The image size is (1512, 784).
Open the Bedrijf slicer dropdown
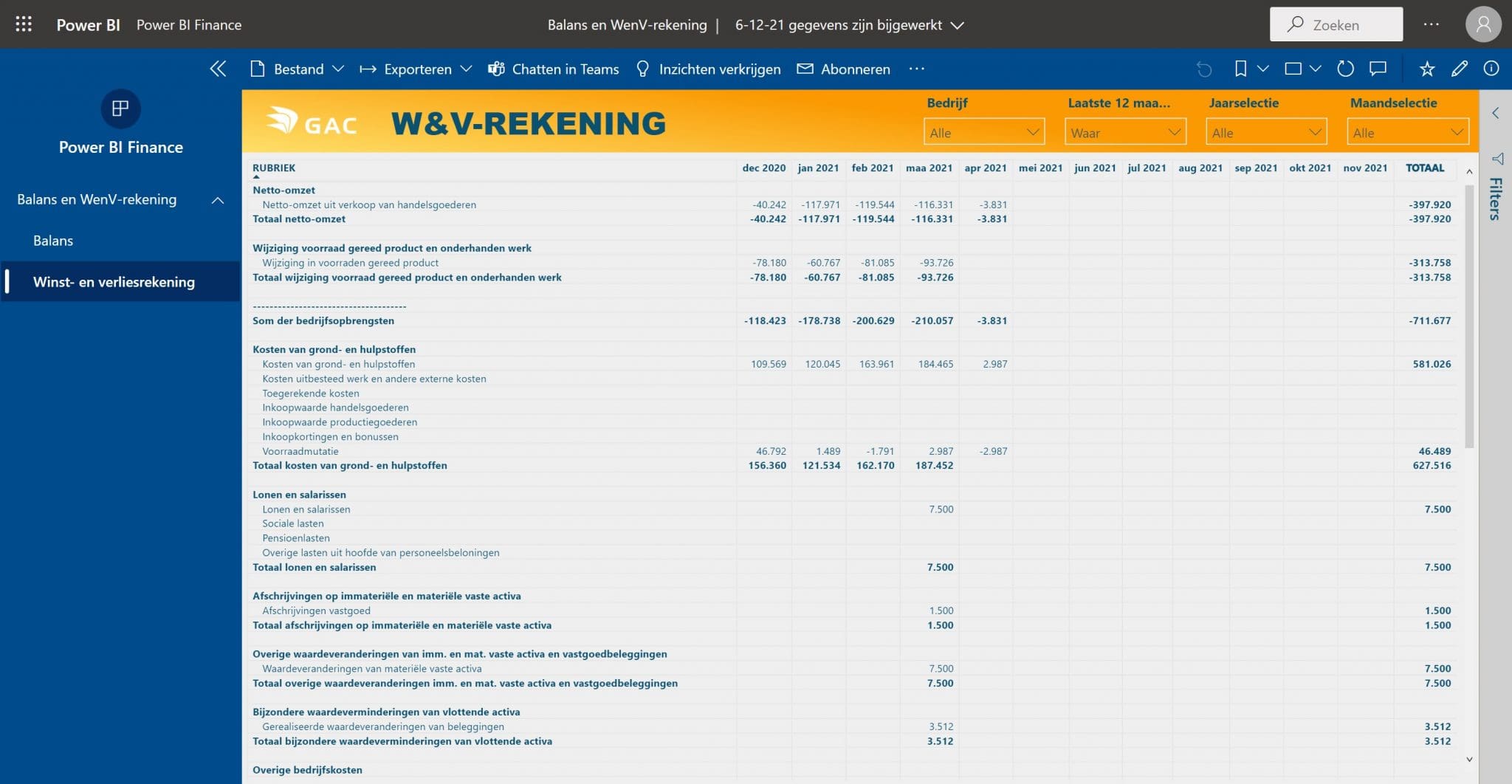coord(983,133)
